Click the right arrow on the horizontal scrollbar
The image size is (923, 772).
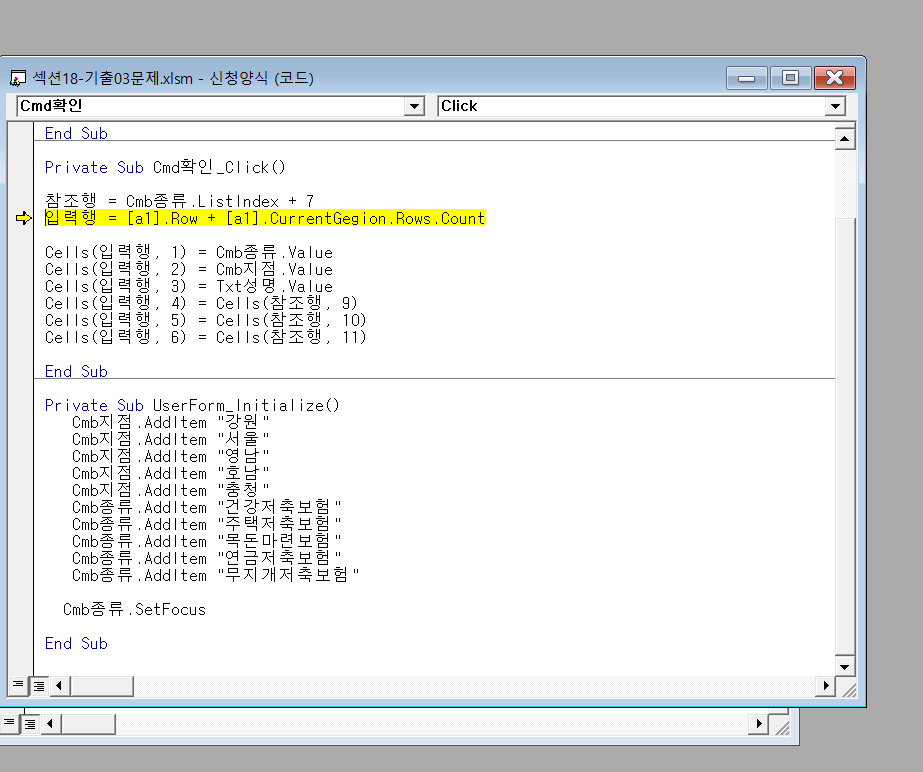[825, 686]
